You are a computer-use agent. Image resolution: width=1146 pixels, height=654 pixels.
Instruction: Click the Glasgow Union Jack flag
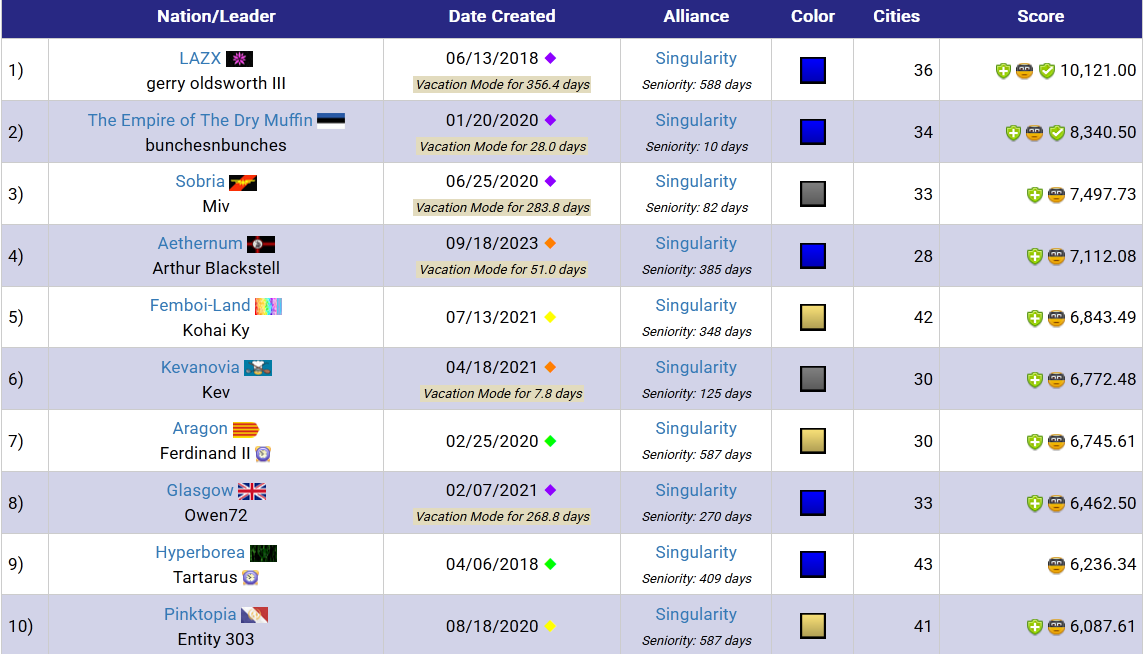point(251,492)
